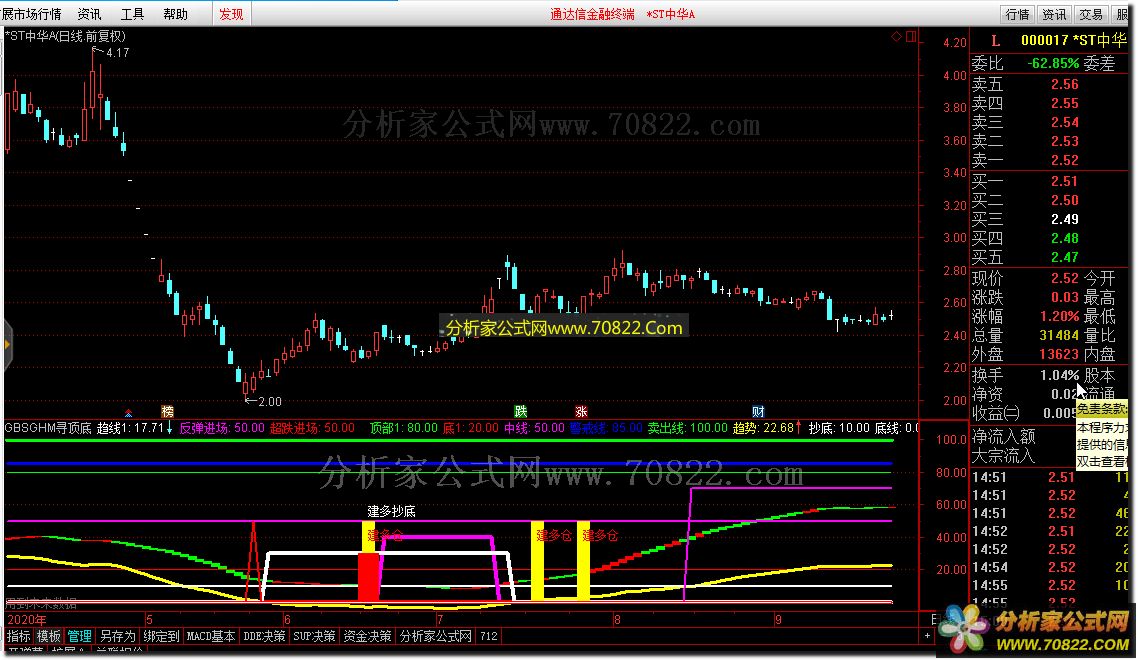1138x660 pixels.
Task: Open the 工具 menu
Action: coord(132,14)
